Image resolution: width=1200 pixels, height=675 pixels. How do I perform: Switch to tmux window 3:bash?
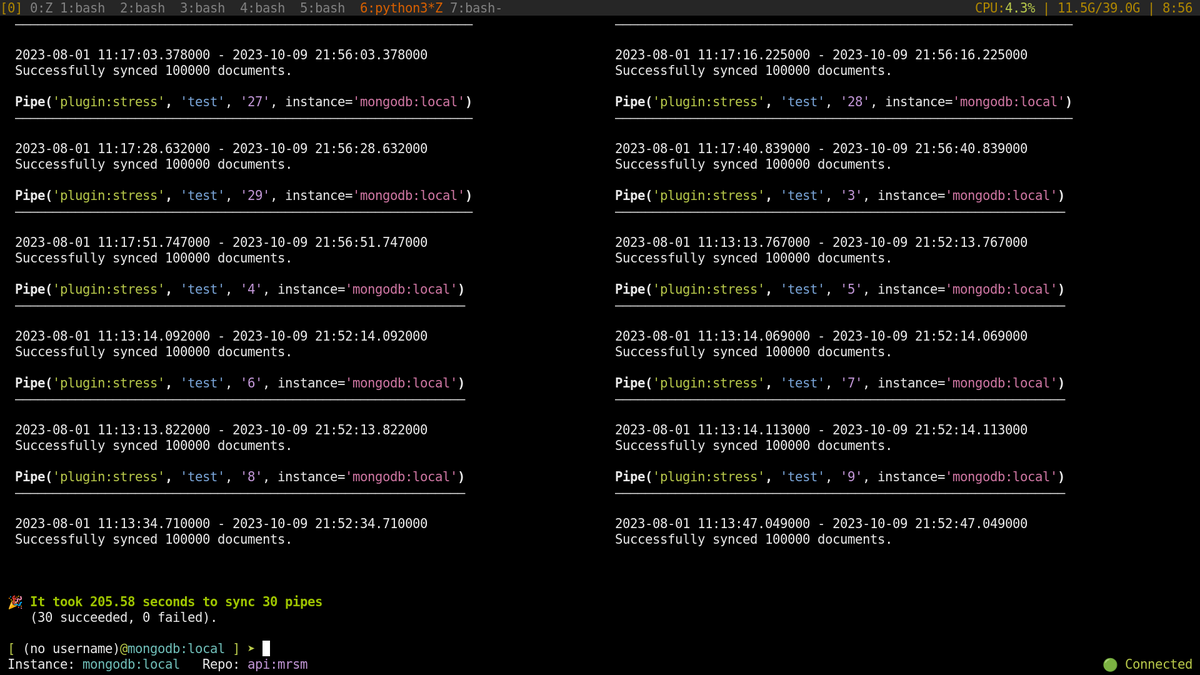click(x=202, y=8)
